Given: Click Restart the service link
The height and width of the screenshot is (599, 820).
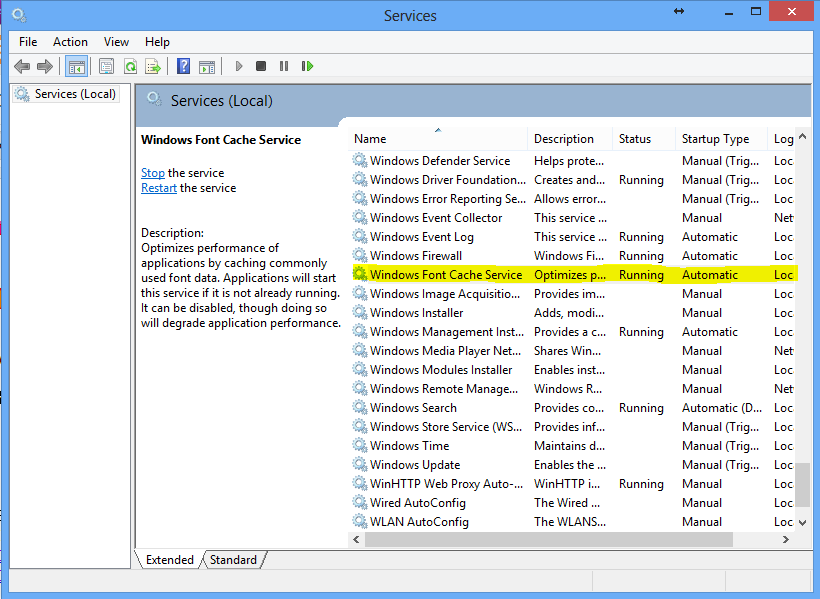Looking at the screenshot, I should coord(159,188).
